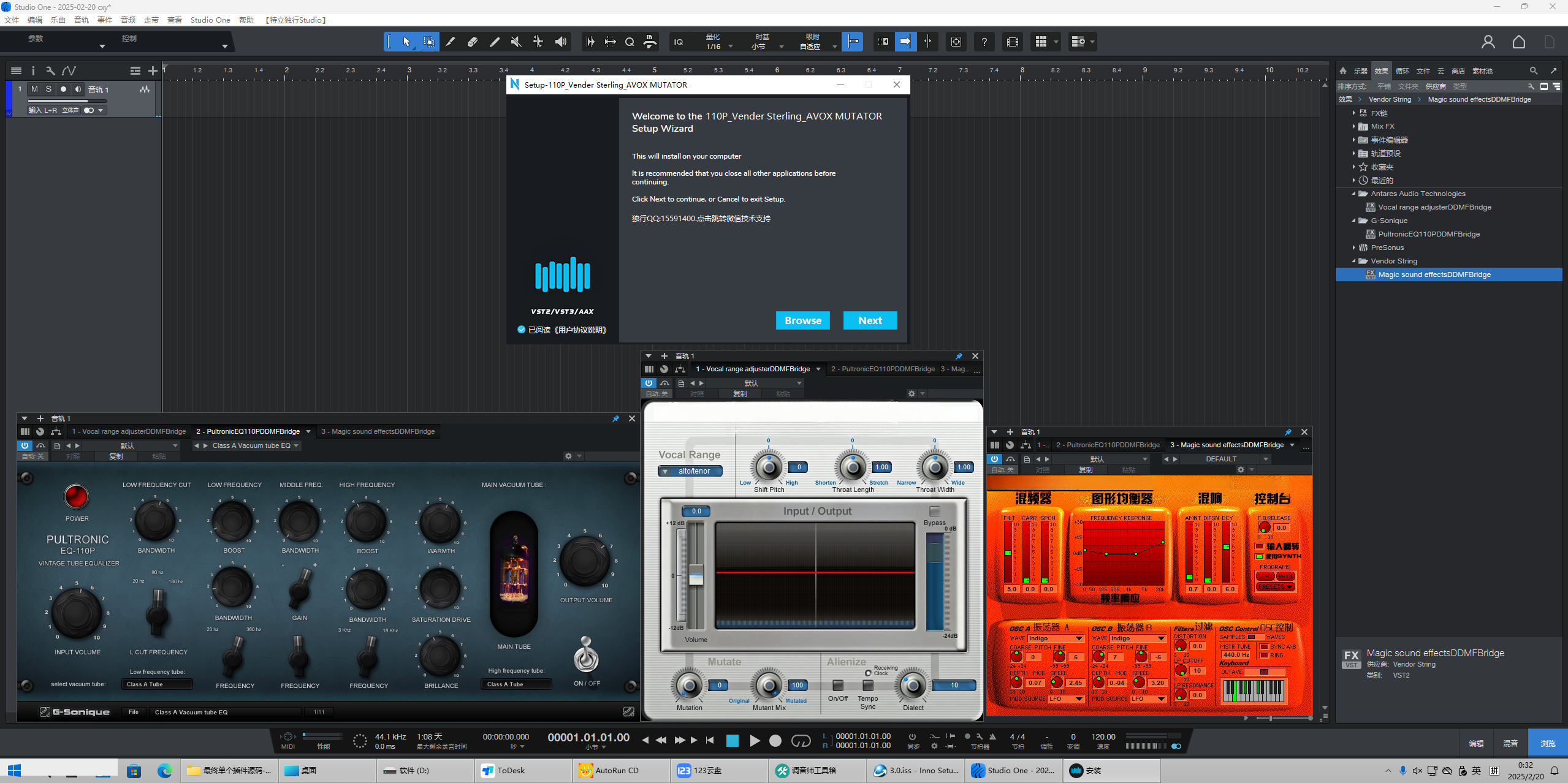This screenshot has width=1568, height=783.
Task: Select the Mute tool in toolbar
Action: [516, 42]
